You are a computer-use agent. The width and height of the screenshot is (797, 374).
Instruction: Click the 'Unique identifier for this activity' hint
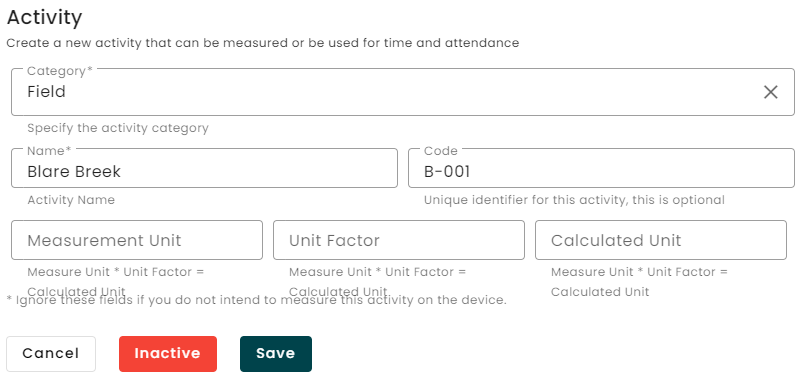[x=574, y=200]
